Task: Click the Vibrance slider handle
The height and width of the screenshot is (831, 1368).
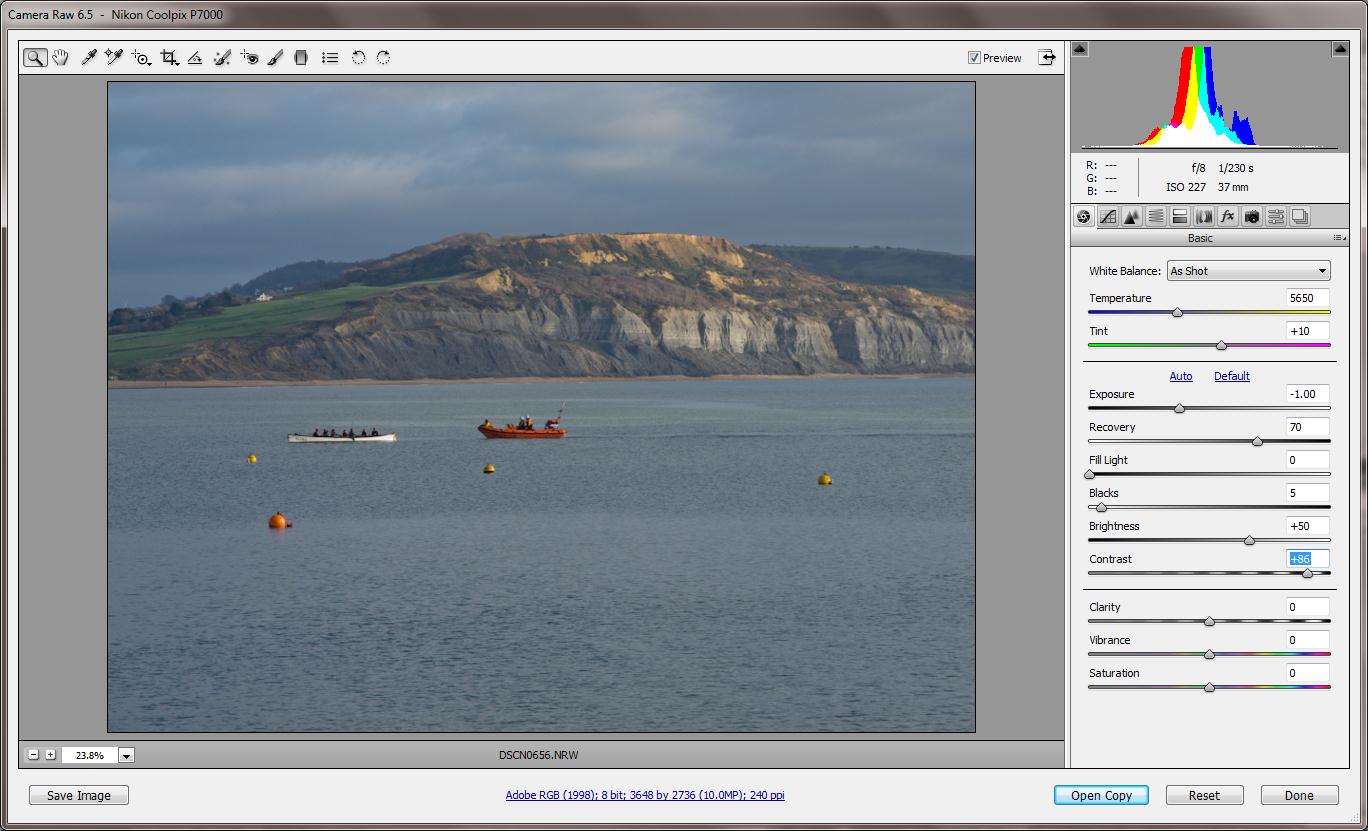Action: (1209, 655)
